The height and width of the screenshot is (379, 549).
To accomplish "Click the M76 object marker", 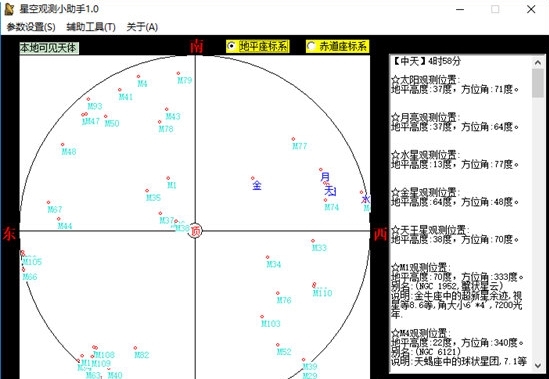I will tap(278, 293).
